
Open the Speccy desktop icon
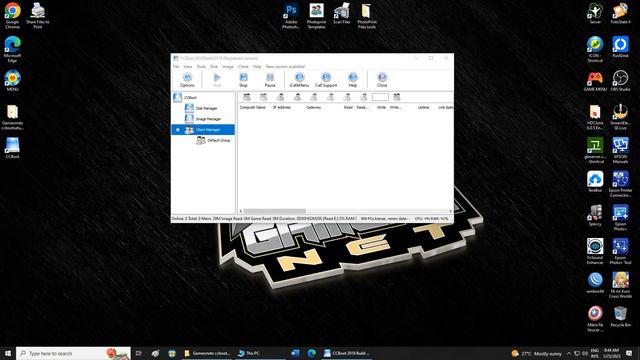tap(595, 215)
